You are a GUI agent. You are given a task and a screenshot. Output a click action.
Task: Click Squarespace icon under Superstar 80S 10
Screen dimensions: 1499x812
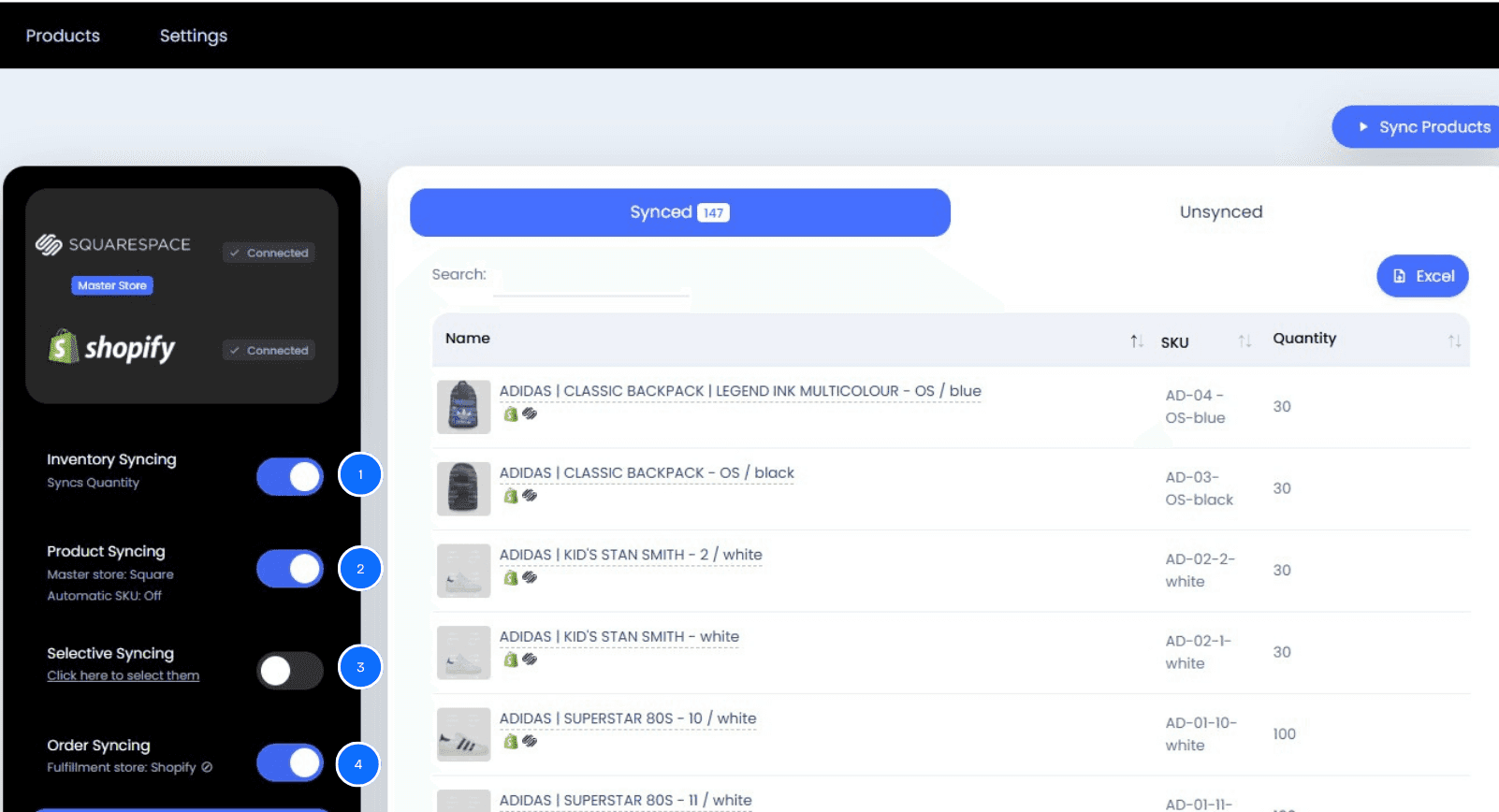(x=530, y=741)
